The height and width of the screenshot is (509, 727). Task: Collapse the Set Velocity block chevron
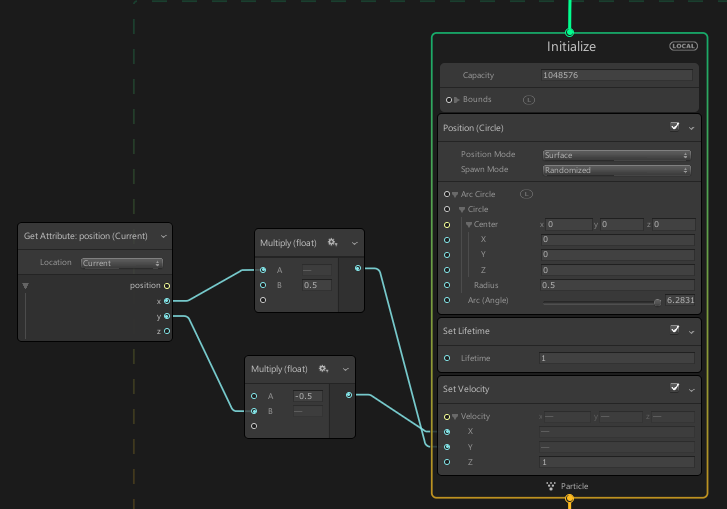pyautogui.click(x=691, y=390)
